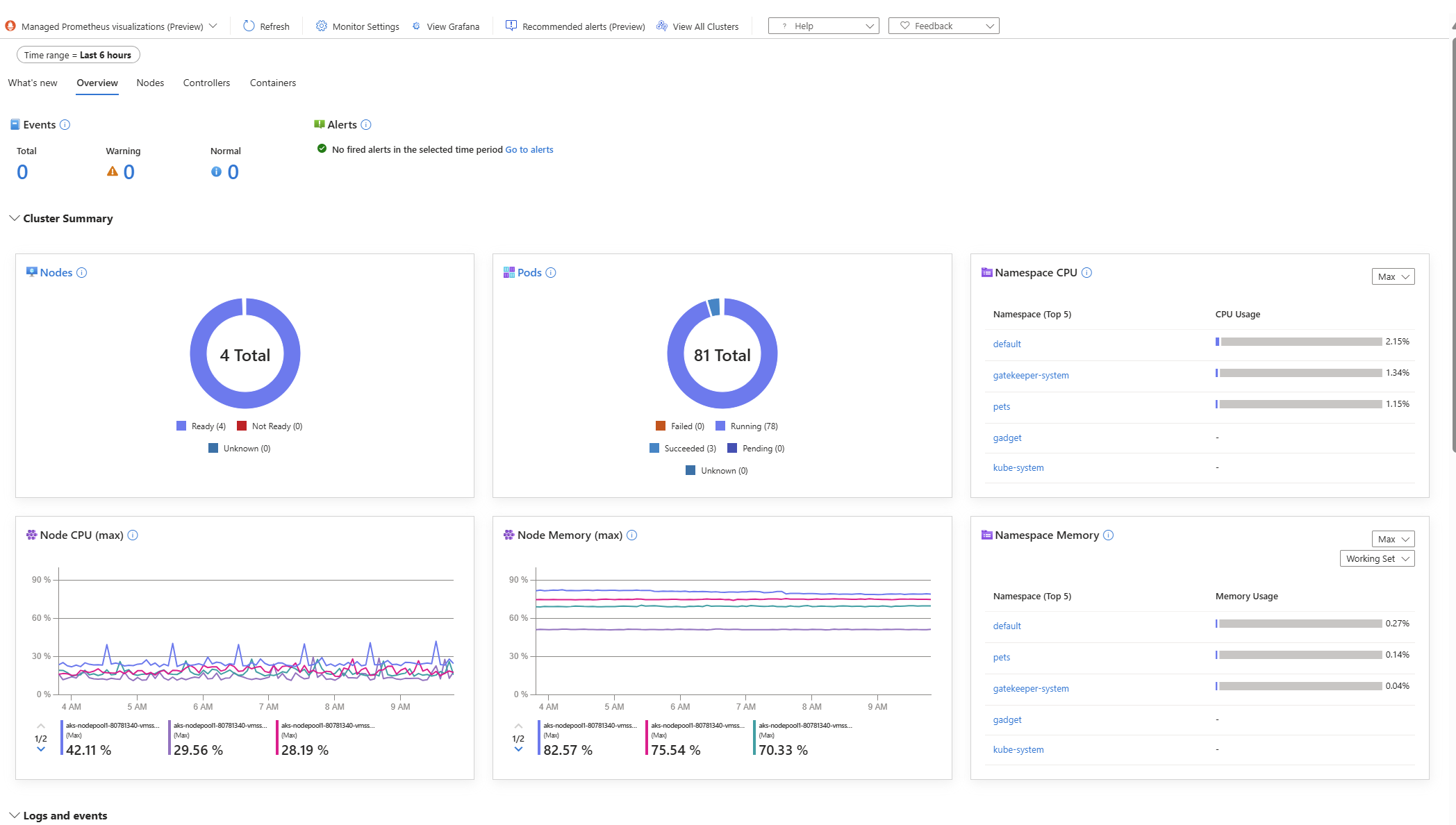Viewport: 1456px width, 825px height.
Task: Toggle the Failed (0) pods legend entry
Action: coord(679,426)
